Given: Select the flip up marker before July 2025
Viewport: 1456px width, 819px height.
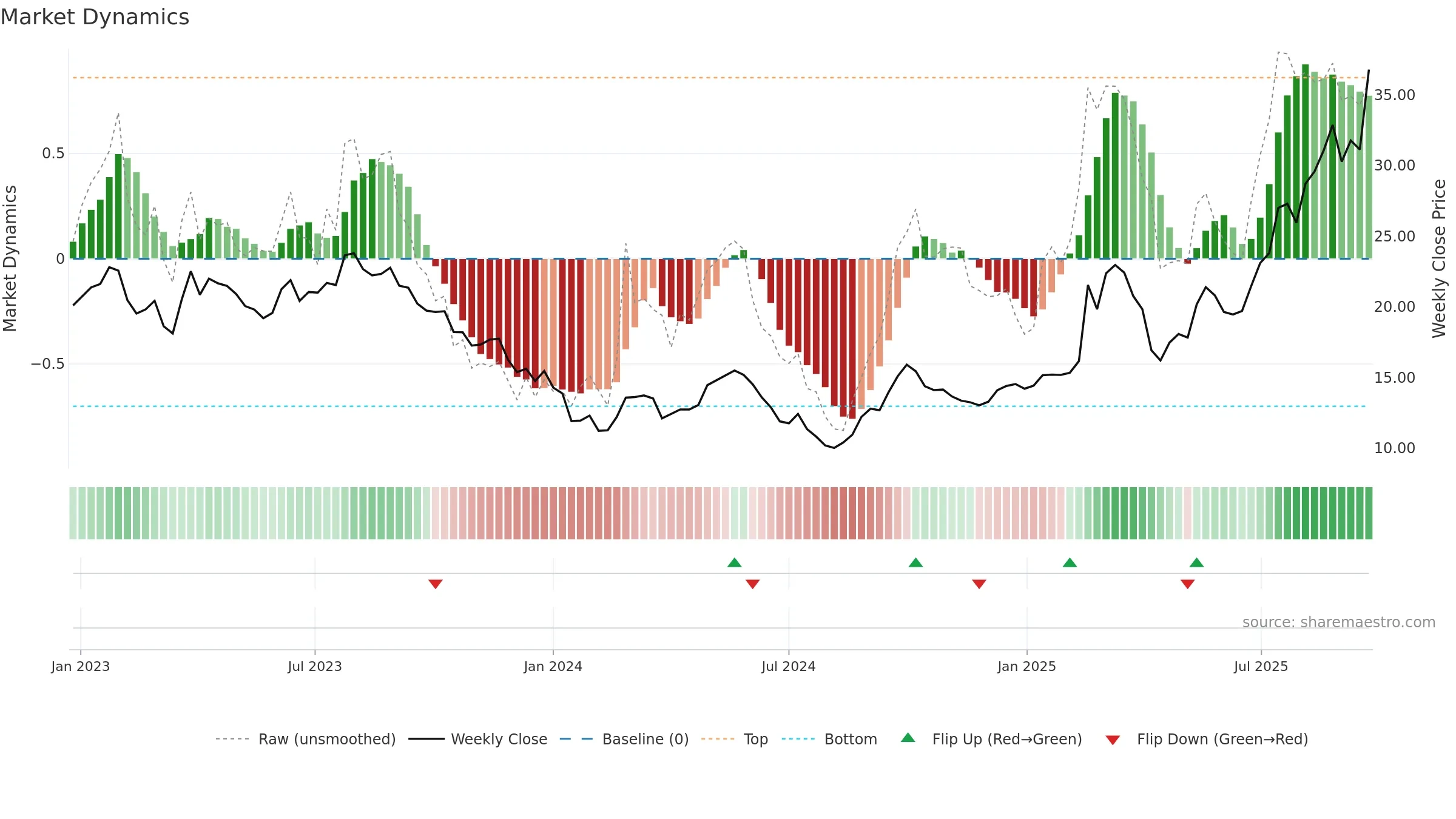Looking at the screenshot, I should (1197, 562).
